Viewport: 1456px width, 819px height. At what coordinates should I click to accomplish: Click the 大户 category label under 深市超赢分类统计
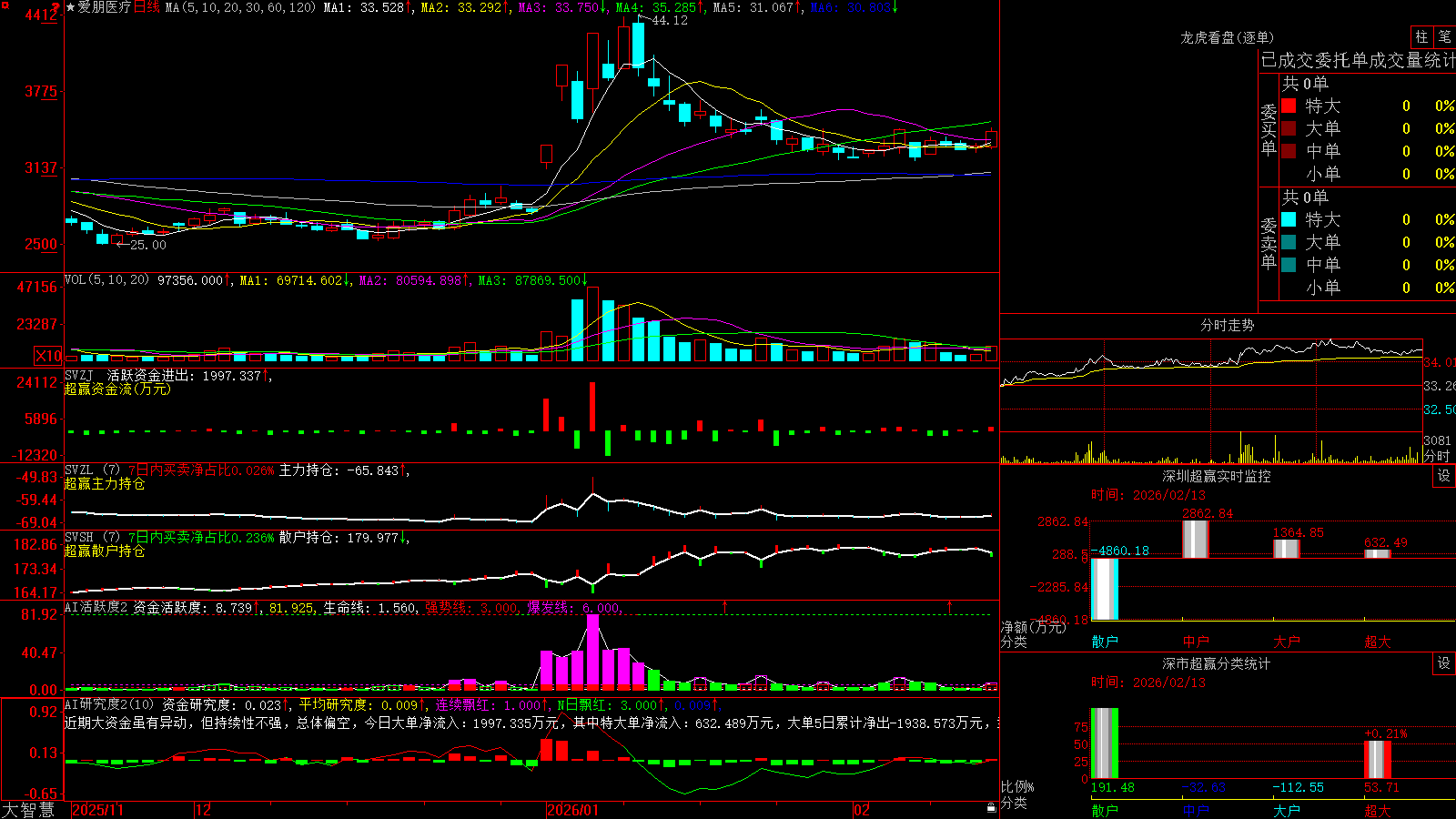[x=1287, y=810]
